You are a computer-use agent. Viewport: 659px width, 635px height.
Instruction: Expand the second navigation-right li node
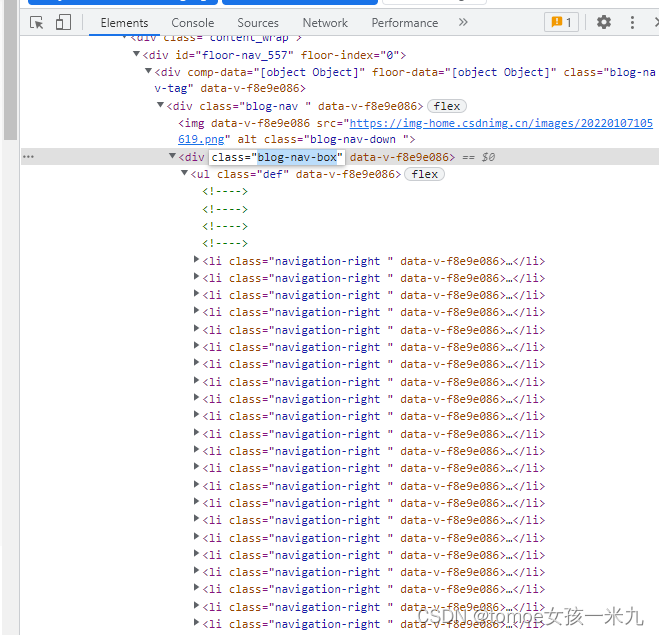click(196, 276)
